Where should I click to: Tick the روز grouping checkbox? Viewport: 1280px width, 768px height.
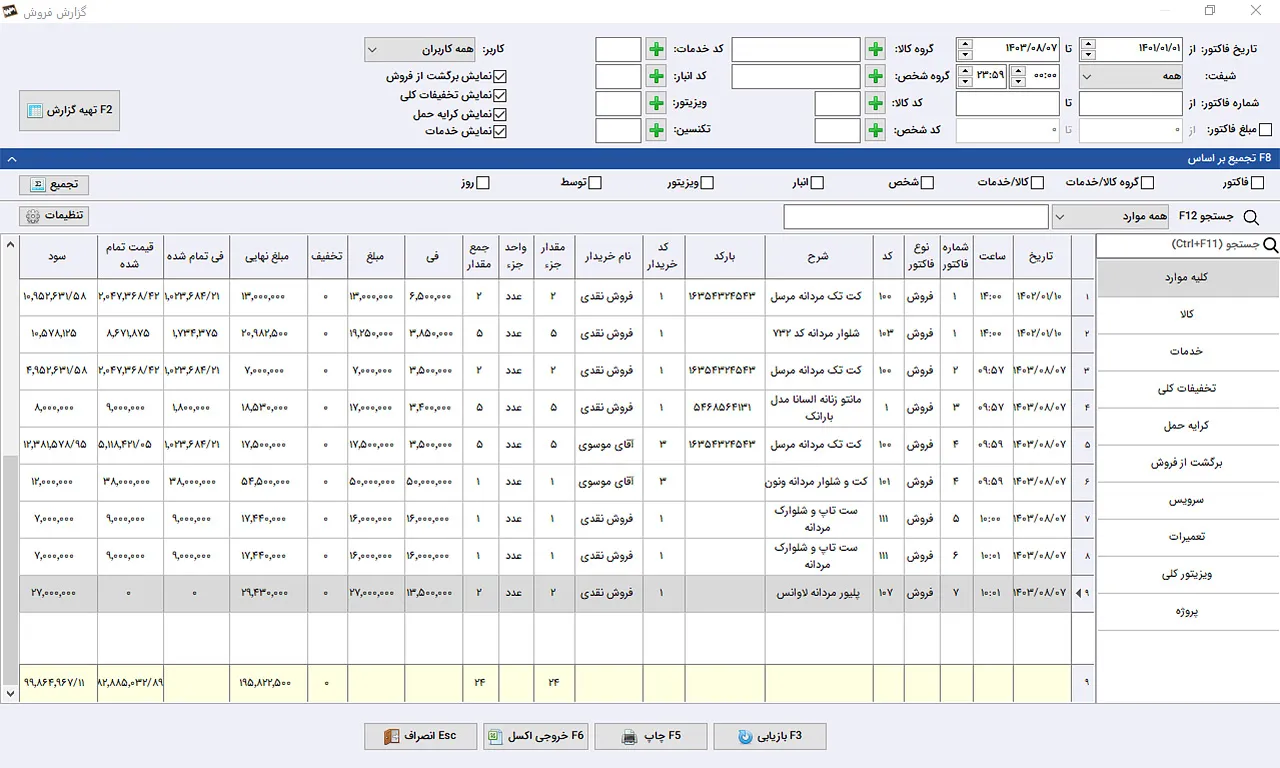[x=483, y=183]
